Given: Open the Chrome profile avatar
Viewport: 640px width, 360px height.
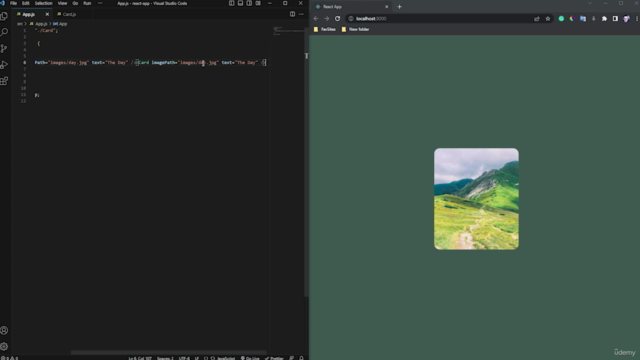Looking at the screenshot, I should (x=626, y=19).
